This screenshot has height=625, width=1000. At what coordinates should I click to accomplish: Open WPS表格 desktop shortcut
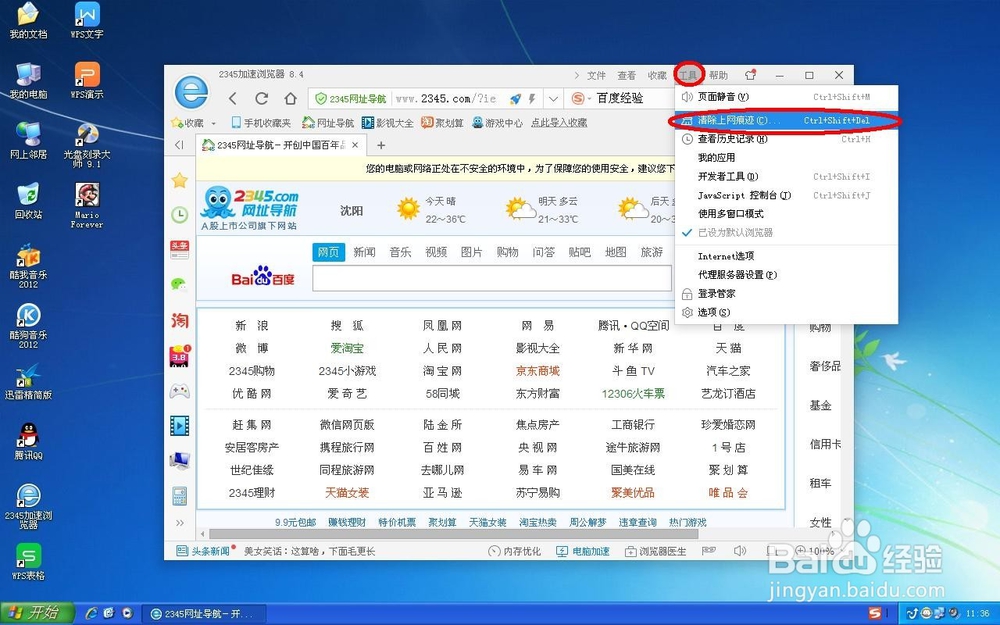28,561
